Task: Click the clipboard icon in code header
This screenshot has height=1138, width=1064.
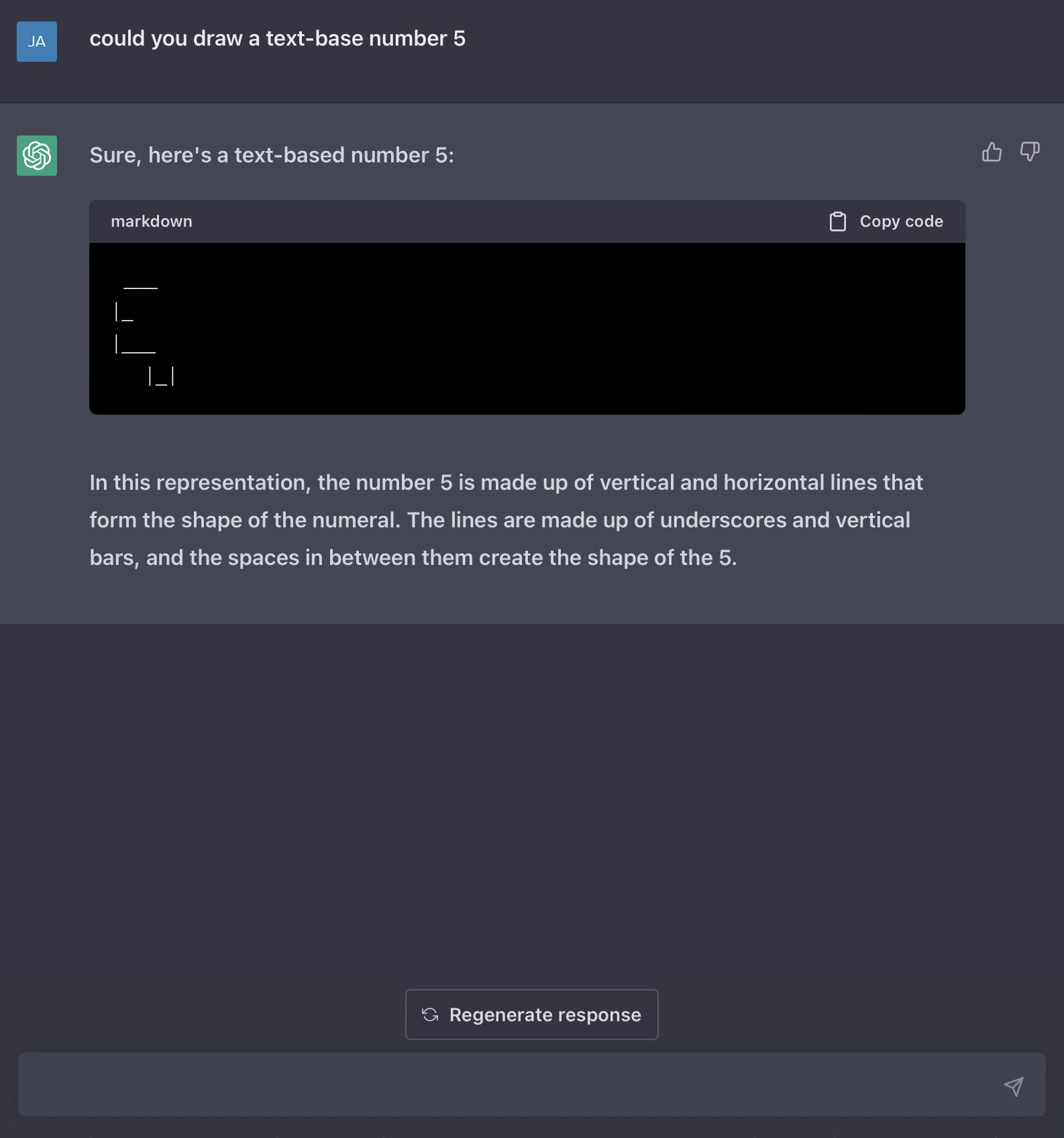Action: point(838,221)
